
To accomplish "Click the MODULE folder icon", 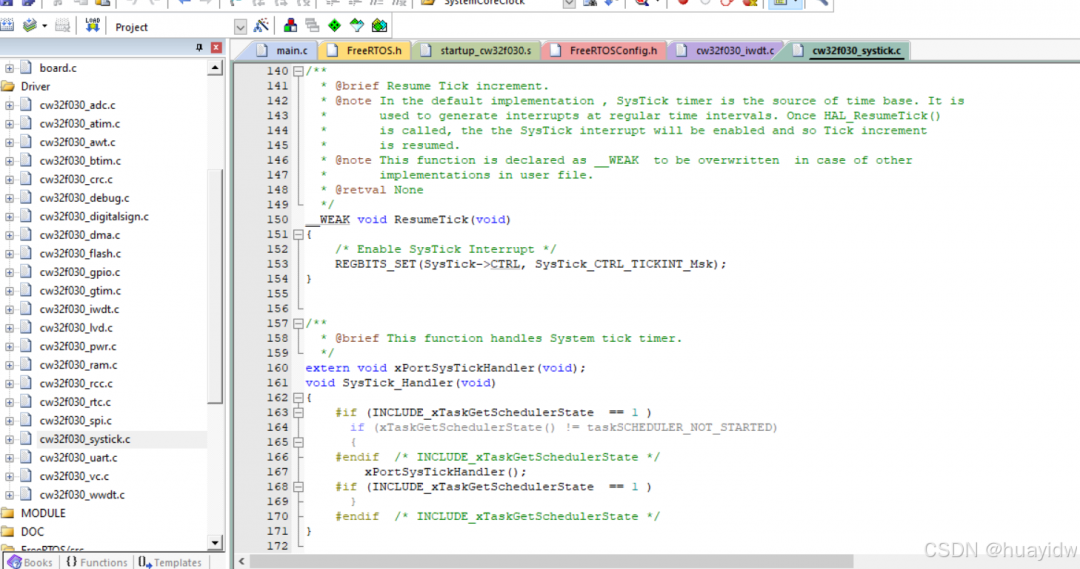I will [8, 513].
